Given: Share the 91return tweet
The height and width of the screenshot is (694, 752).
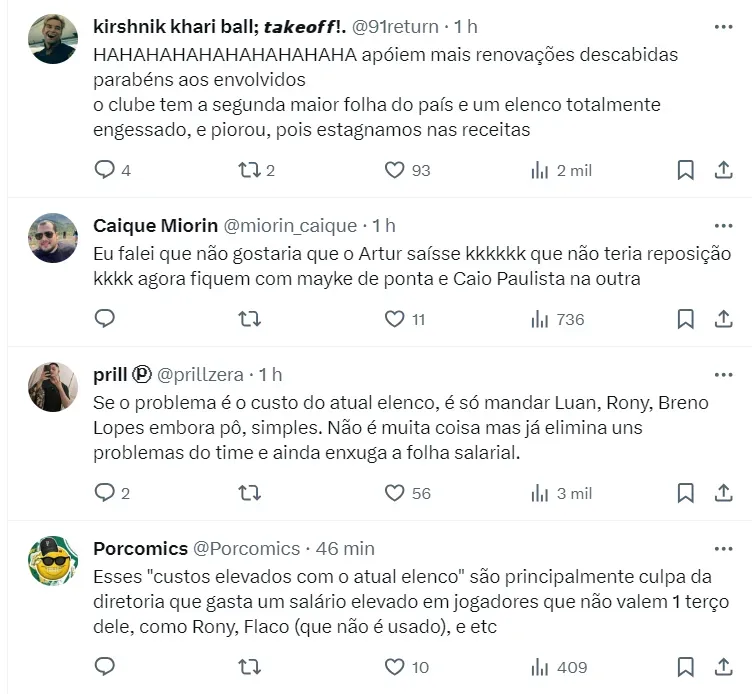Looking at the screenshot, I should click(x=723, y=170).
